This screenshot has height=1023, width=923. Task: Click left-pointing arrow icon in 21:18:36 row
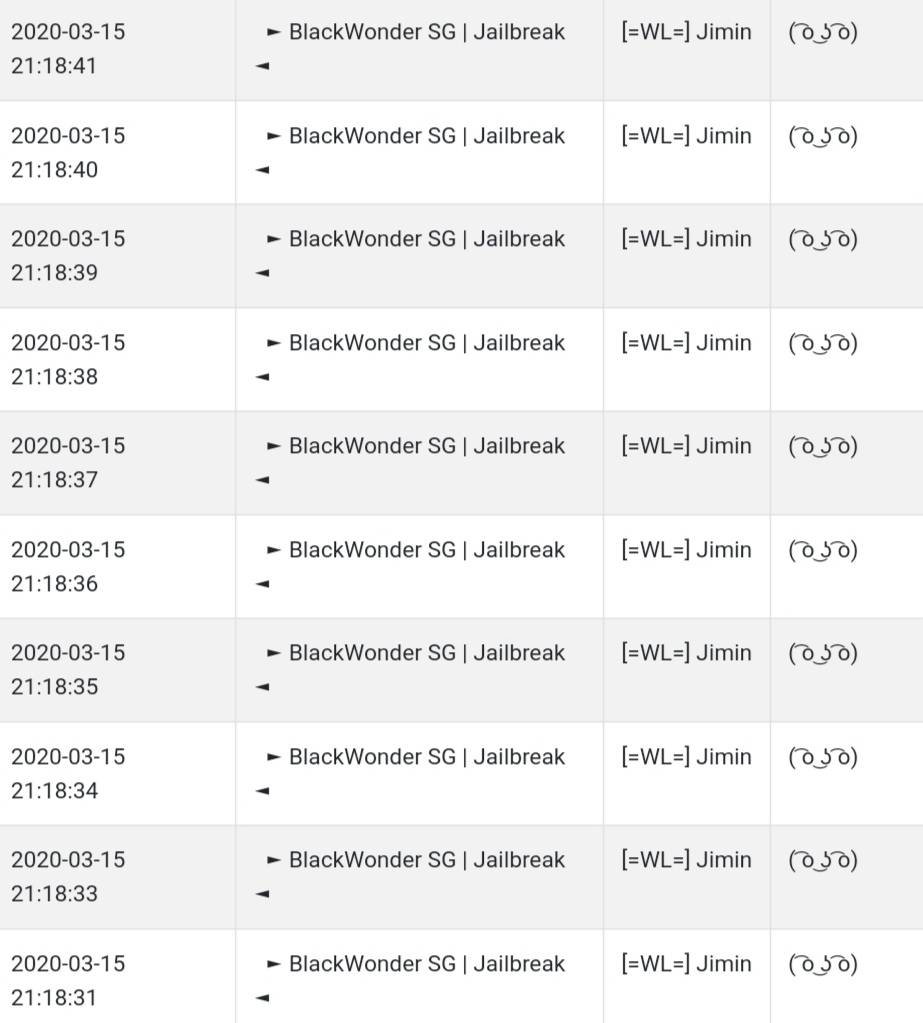coord(262,583)
